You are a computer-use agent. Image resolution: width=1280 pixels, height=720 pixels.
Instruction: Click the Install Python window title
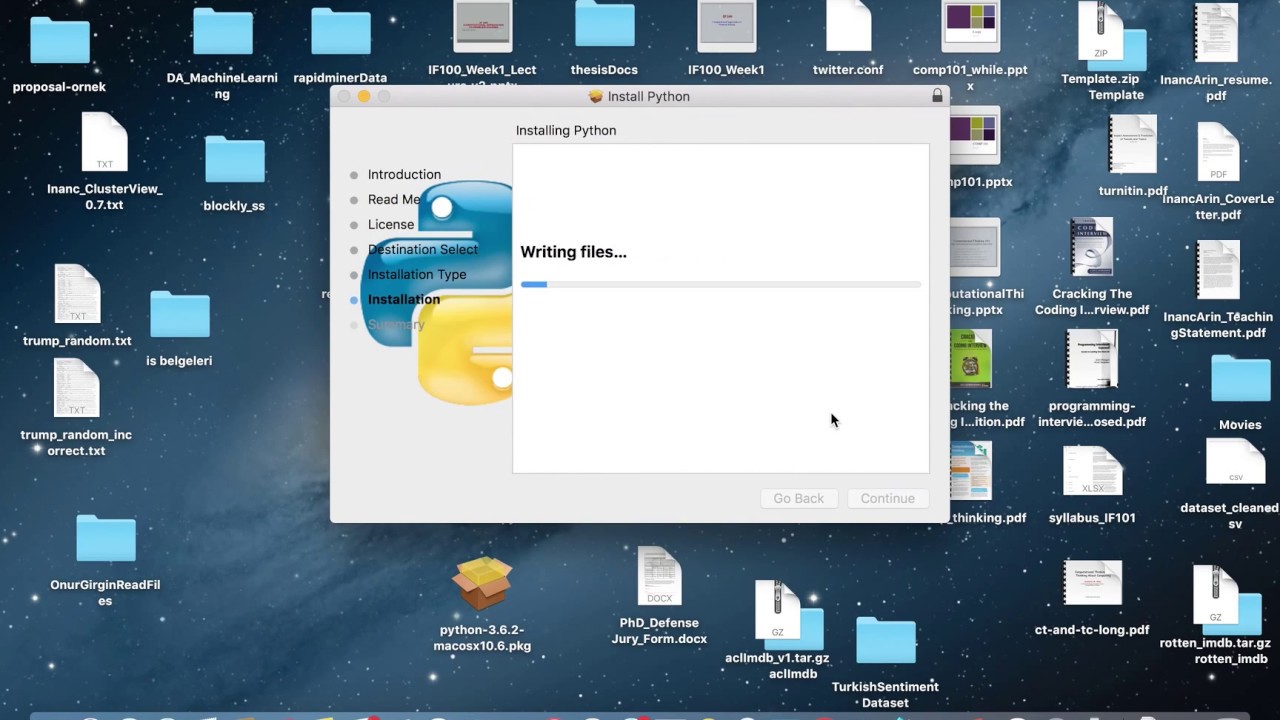(649, 96)
